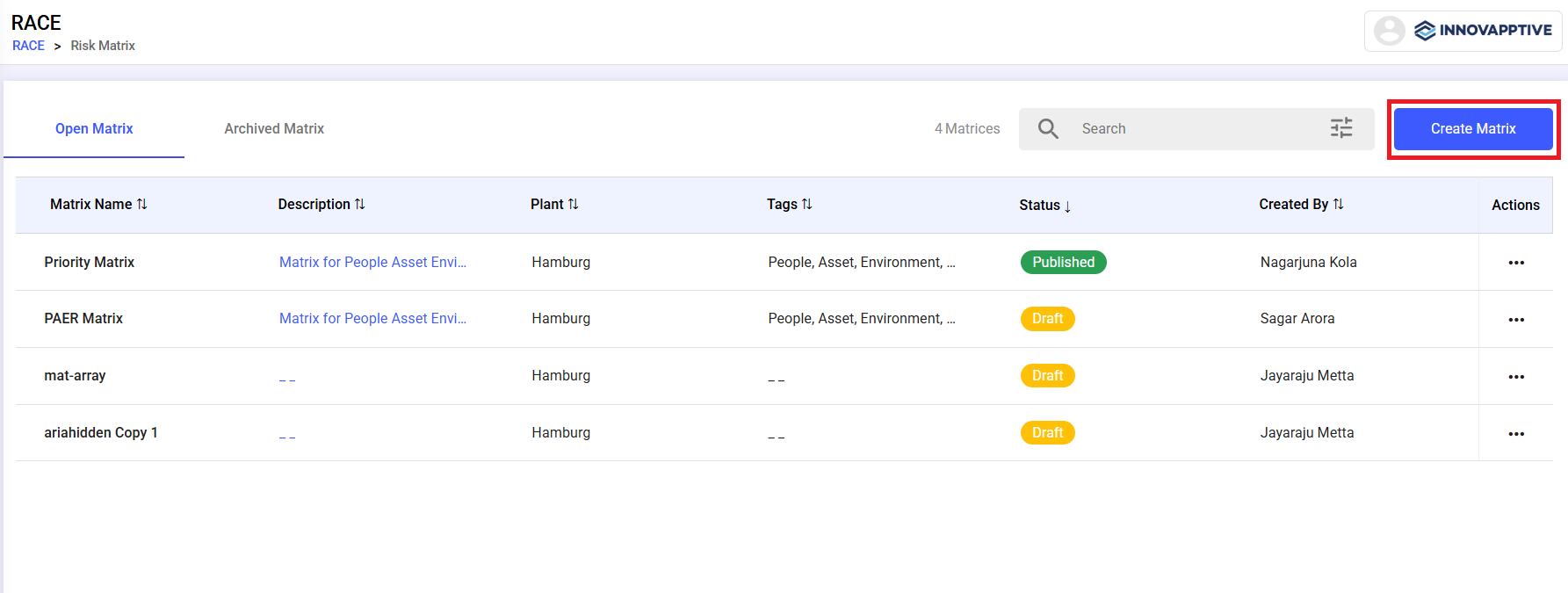Open the search filter options icon

(1340, 129)
